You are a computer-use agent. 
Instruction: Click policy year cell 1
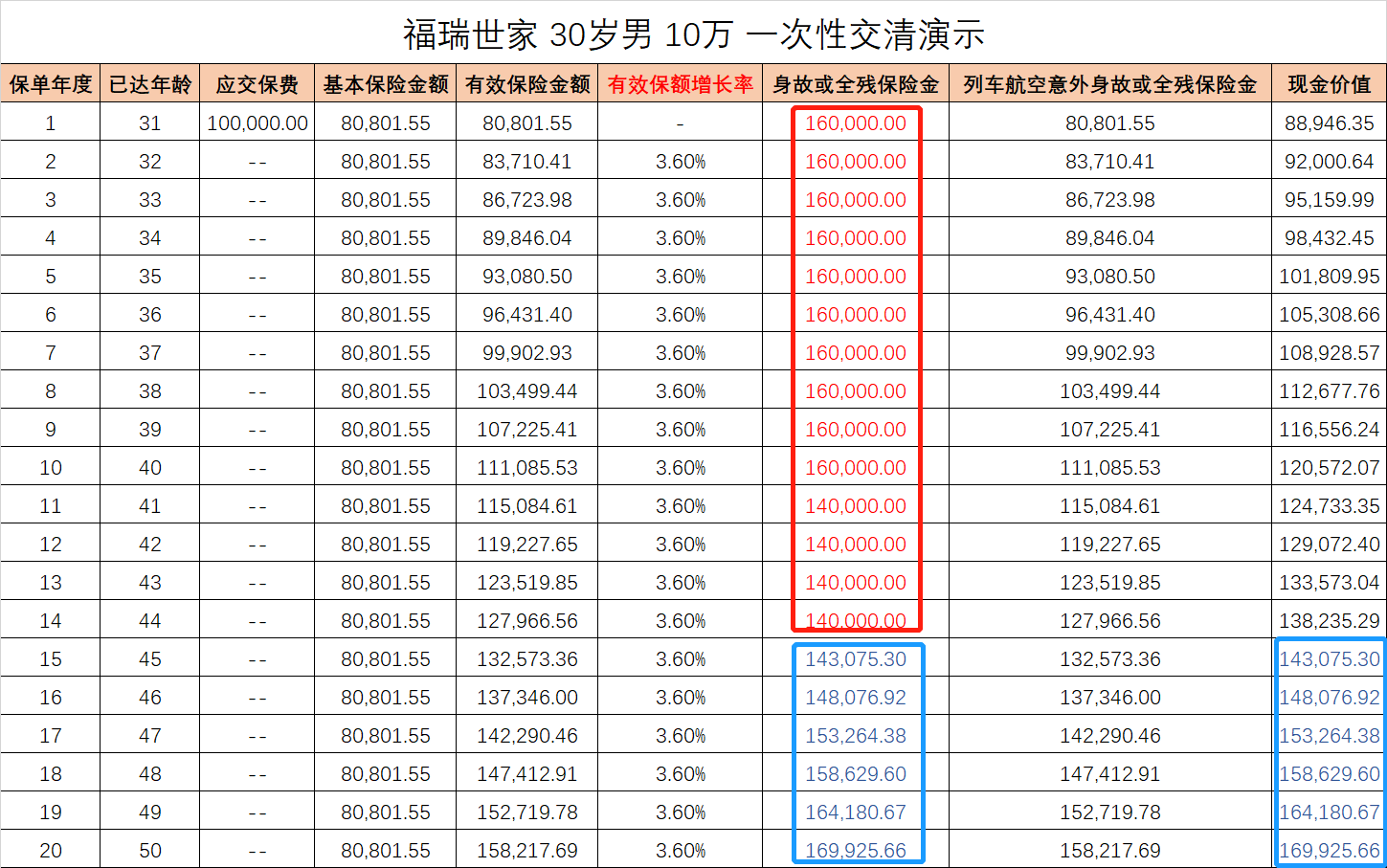(51, 123)
